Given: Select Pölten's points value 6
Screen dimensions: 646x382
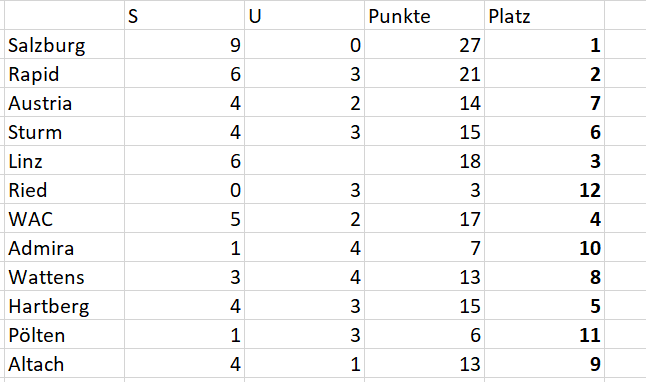Looking at the screenshot, I should pyautogui.click(x=424, y=335).
